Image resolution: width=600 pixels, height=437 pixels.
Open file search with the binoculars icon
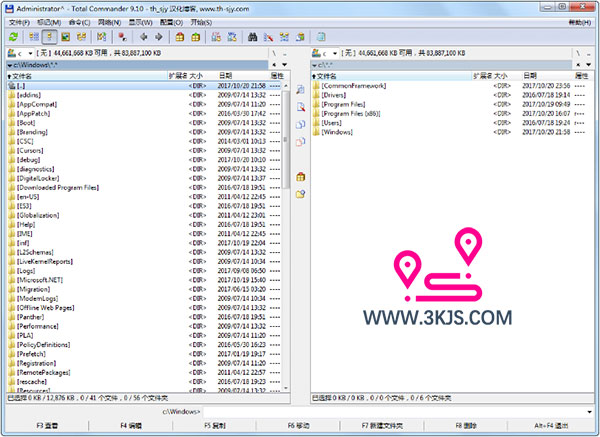[253, 37]
